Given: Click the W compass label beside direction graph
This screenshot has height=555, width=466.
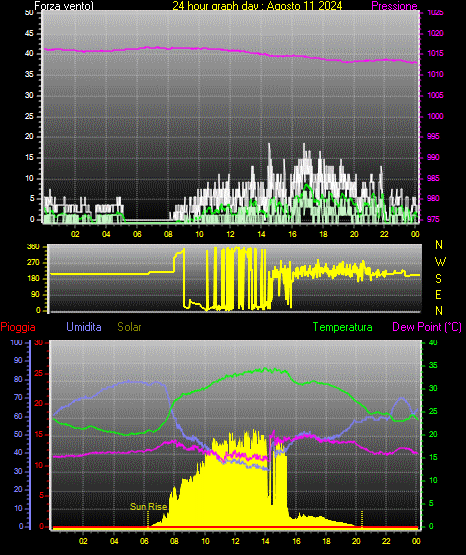Looking at the screenshot, I should point(440,262).
